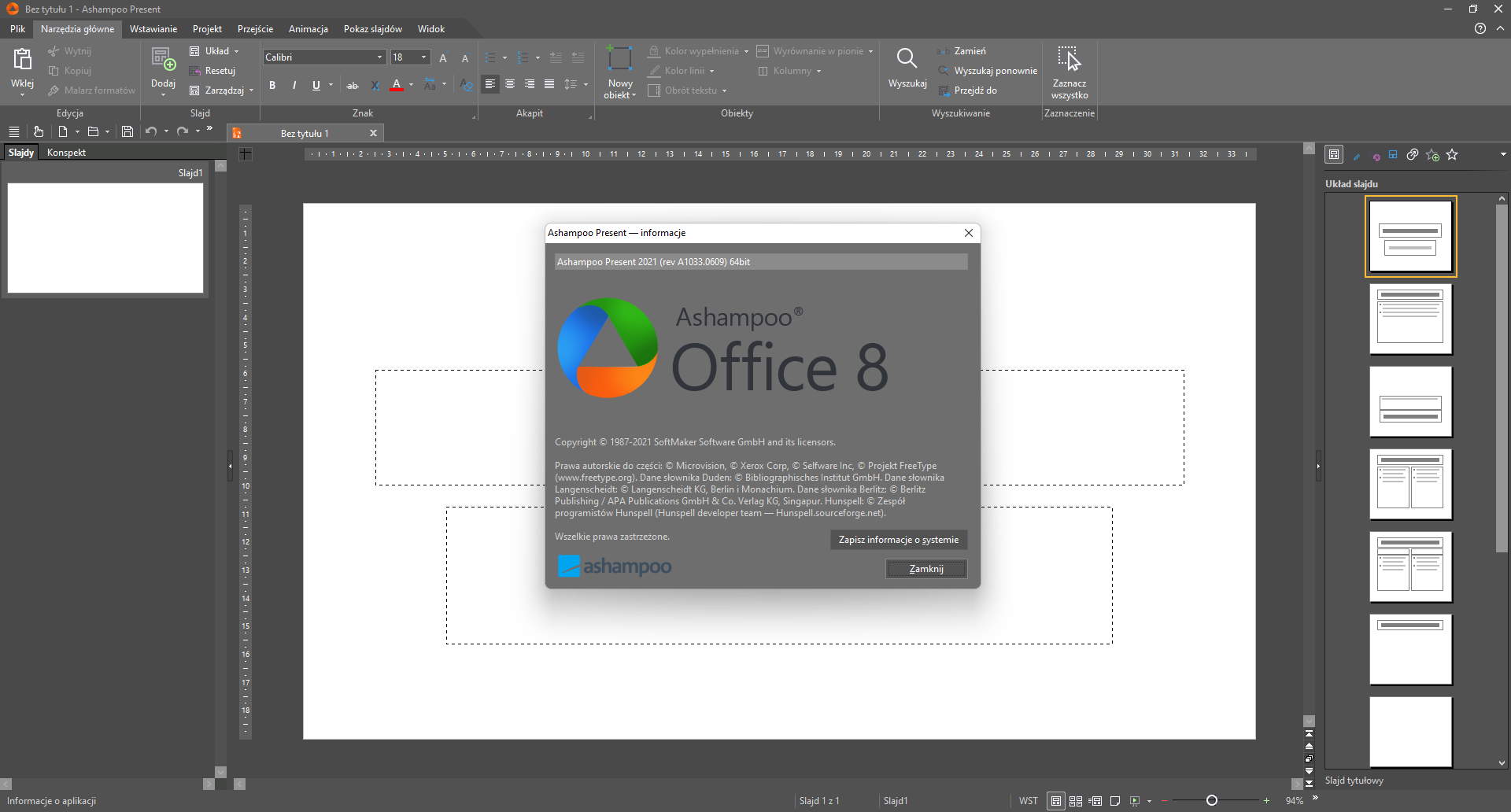Viewport: 1511px width, 812px height.
Task: Open the slide layout sidebar panel icon
Action: click(x=1334, y=155)
